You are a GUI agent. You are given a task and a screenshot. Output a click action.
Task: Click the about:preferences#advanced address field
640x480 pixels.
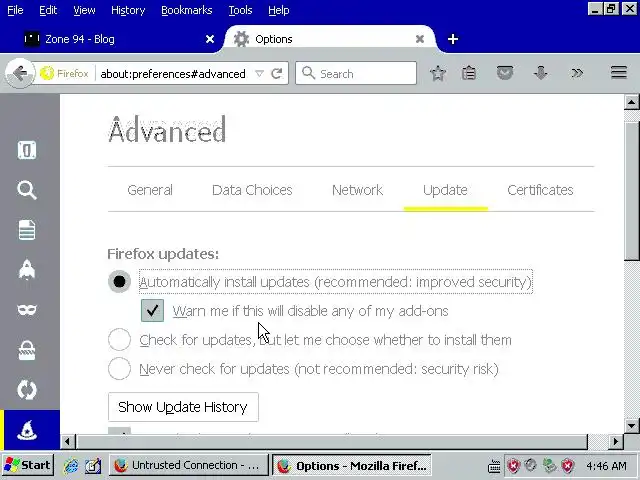173,74
